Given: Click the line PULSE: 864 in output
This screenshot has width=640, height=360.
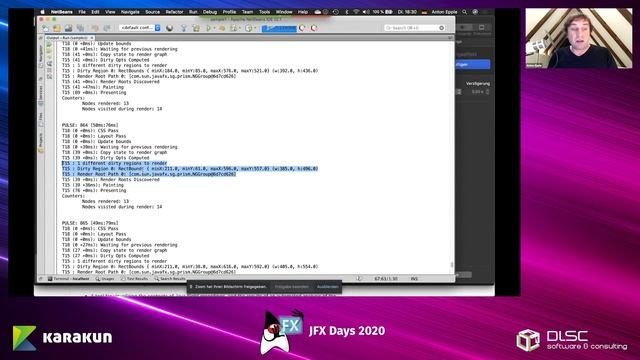Looking at the screenshot, I should point(90,125).
